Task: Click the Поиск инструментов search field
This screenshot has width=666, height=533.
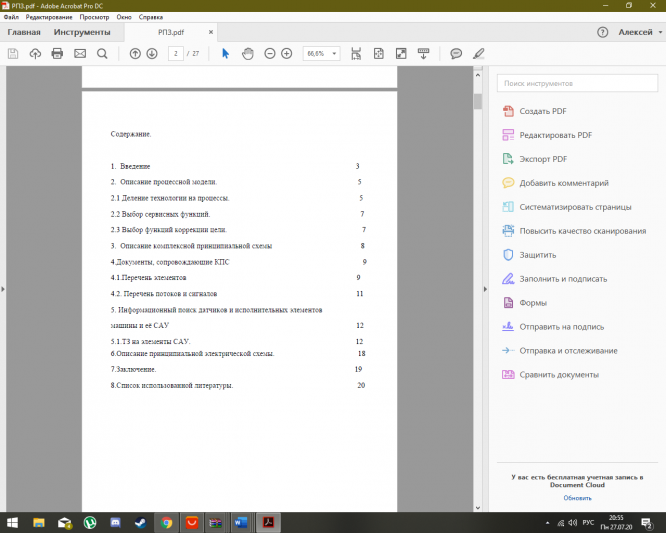Action: pyautogui.click(x=575, y=84)
